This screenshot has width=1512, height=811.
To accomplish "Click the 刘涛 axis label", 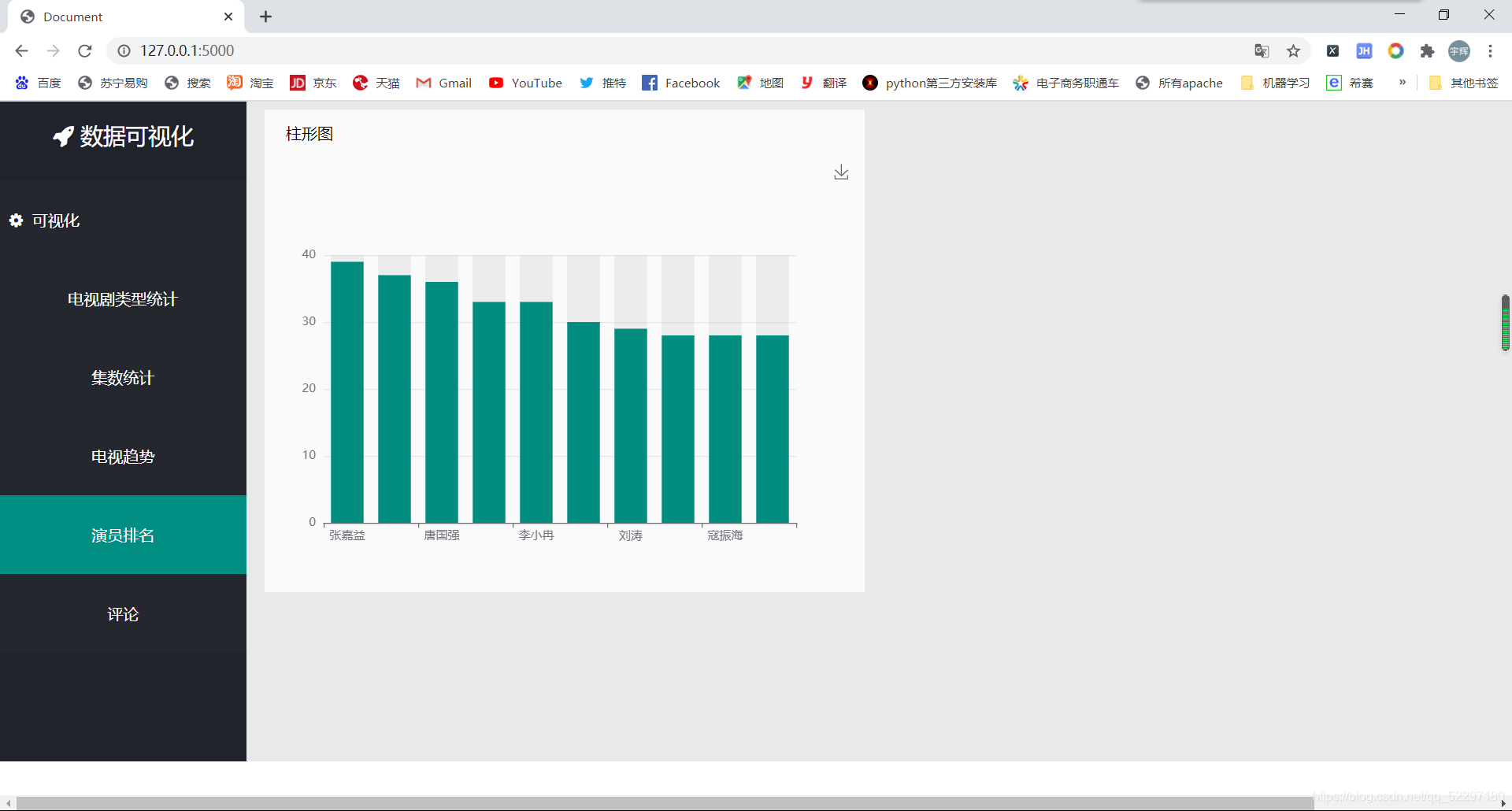I will pos(631,535).
